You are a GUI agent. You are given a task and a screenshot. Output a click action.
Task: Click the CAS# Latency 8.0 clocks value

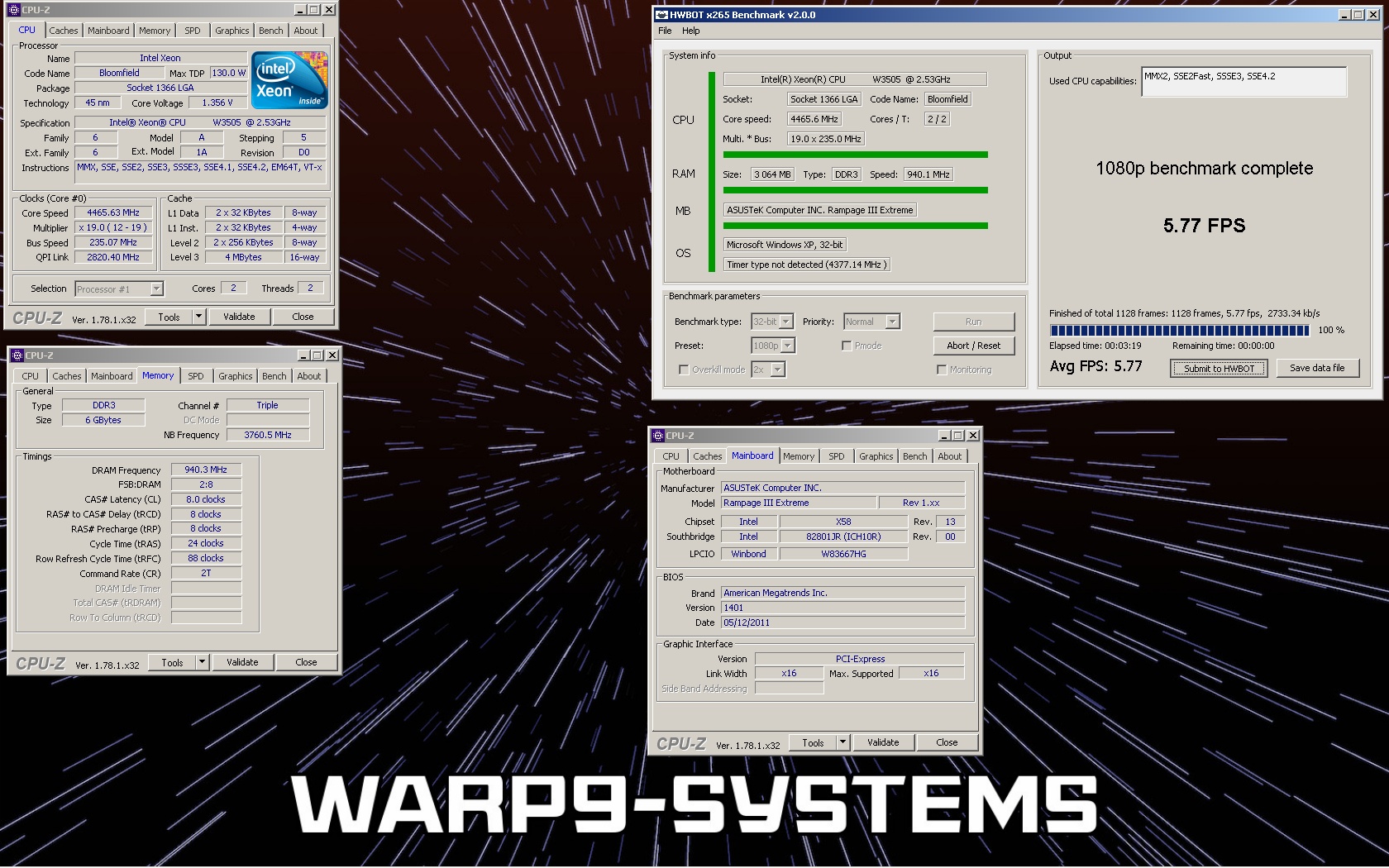click(x=206, y=499)
